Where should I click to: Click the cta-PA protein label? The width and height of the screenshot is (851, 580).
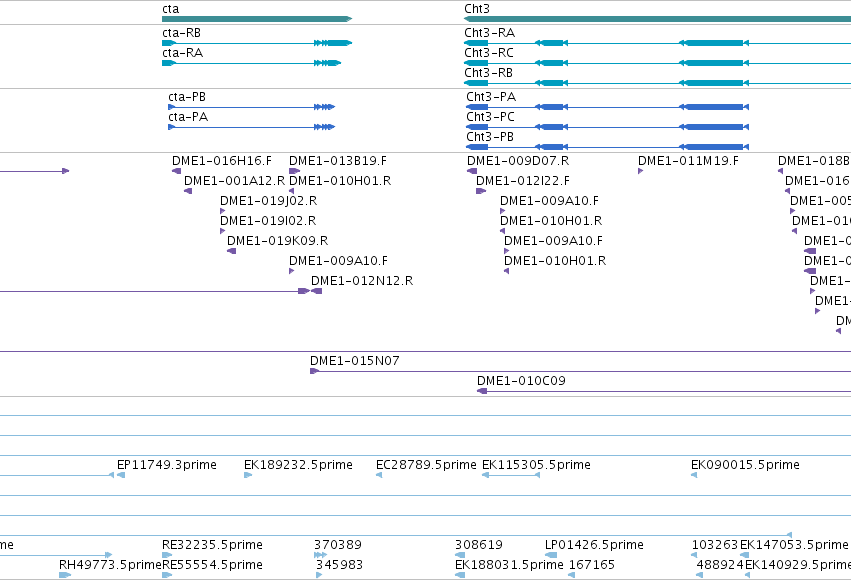(188, 117)
